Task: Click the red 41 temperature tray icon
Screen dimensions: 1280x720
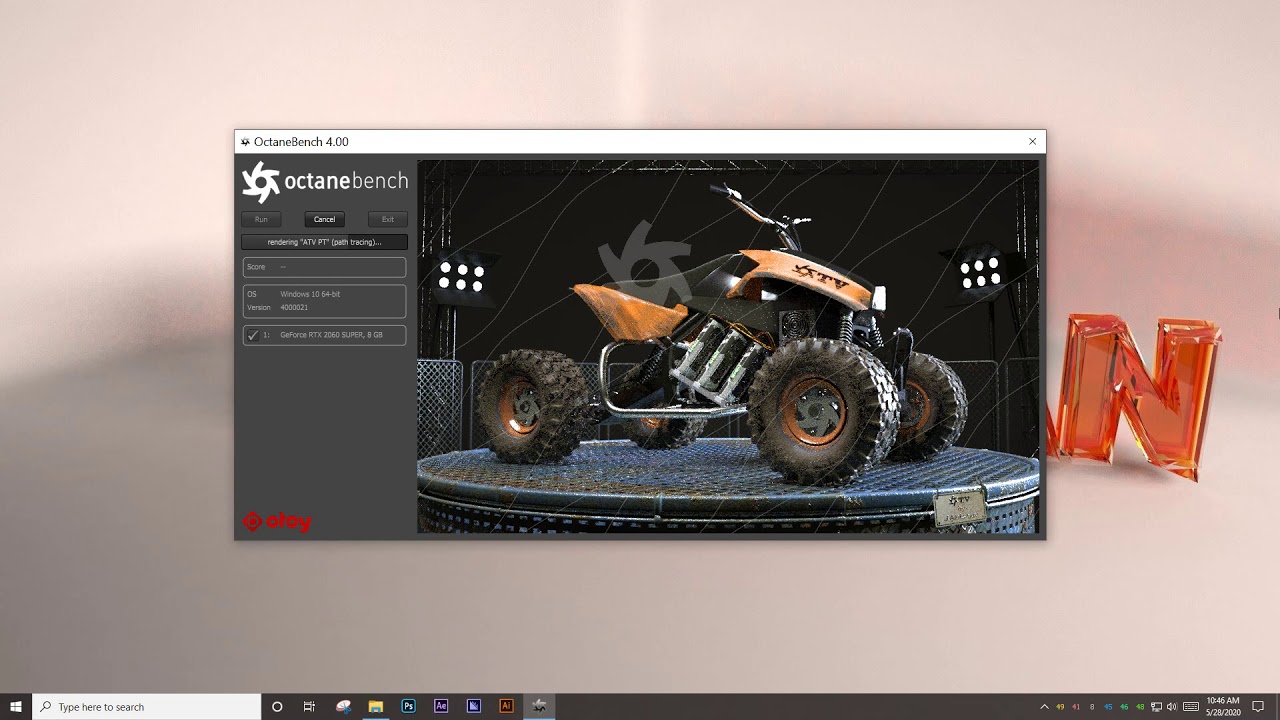Action: [x=1076, y=707]
